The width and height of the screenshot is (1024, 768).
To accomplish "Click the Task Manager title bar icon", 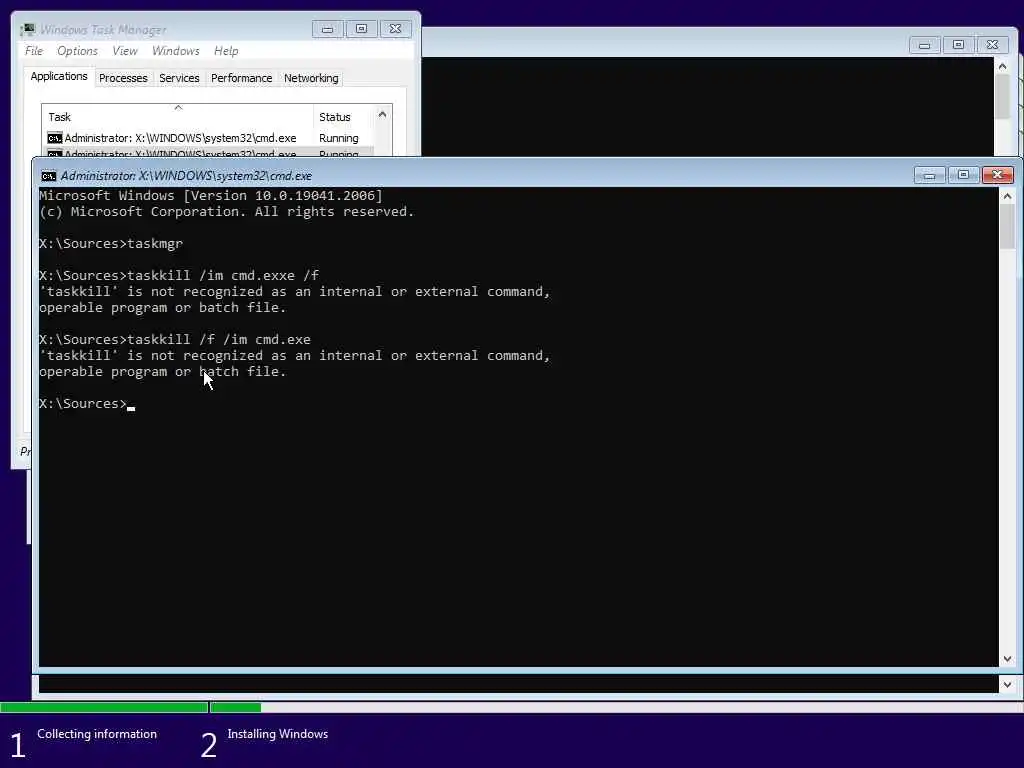I will click(x=27, y=29).
